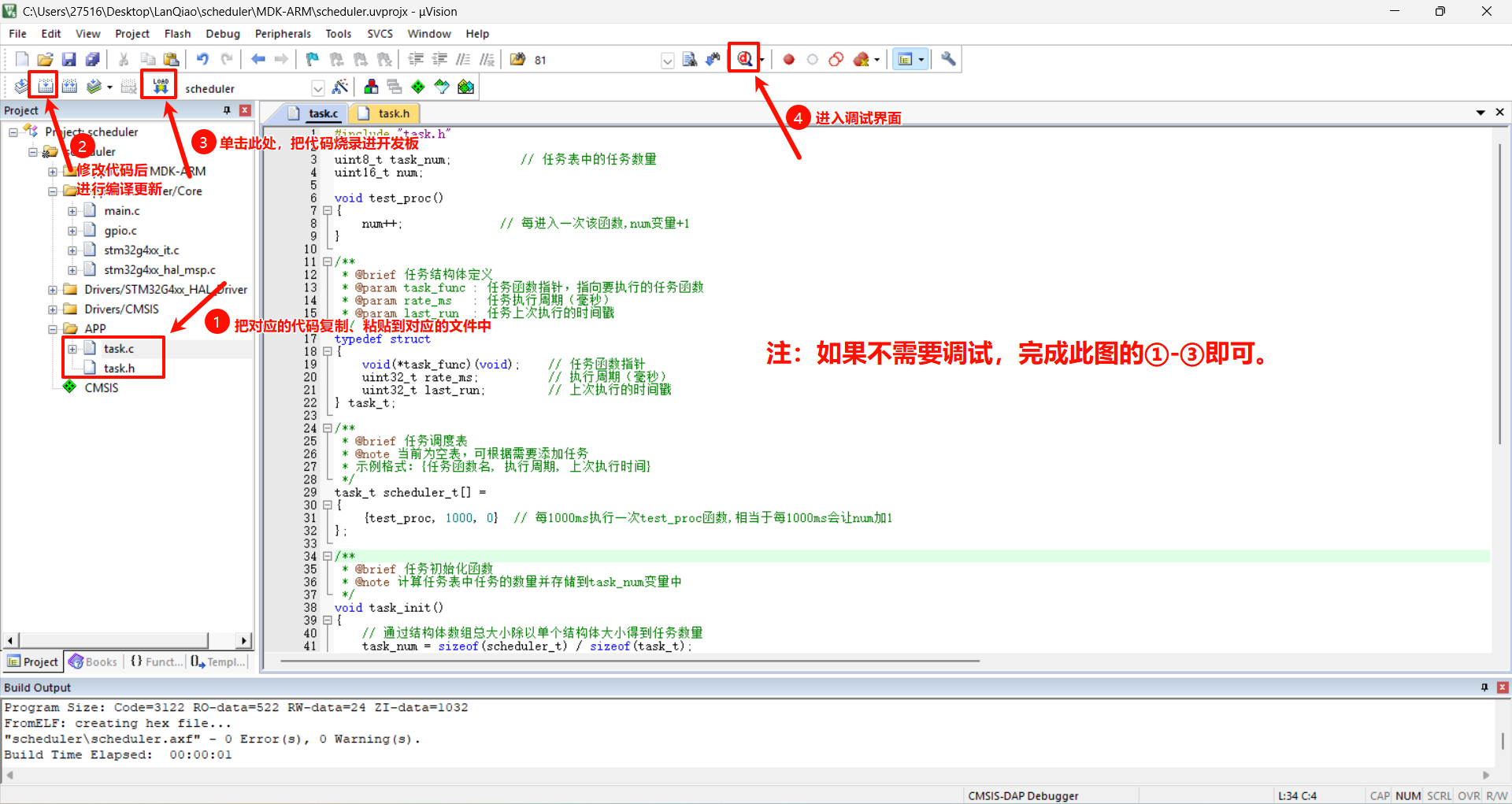Image resolution: width=1512 pixels, height=804 pixels.
Task: Open Manage Project Items icon
Action: (x=371, y=87)
